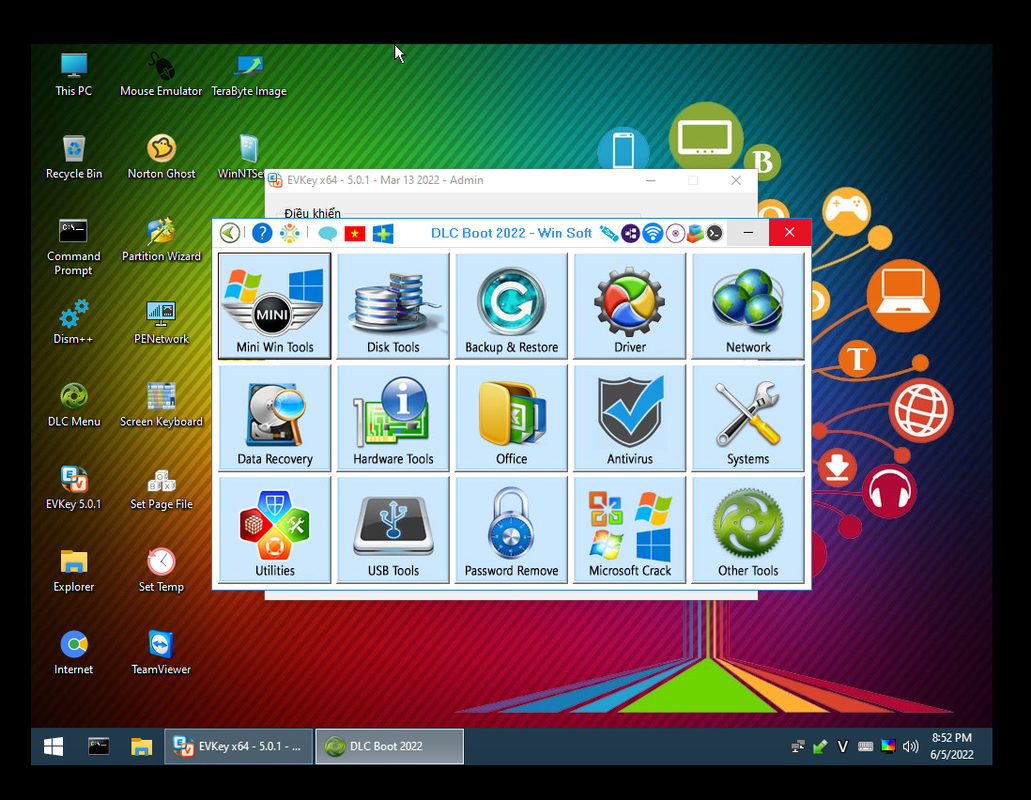Viewport: 1031px width, 800px height.
Task: Select the EVKey 5.0.1 desktop shortcut
Action: click(74, 488)
